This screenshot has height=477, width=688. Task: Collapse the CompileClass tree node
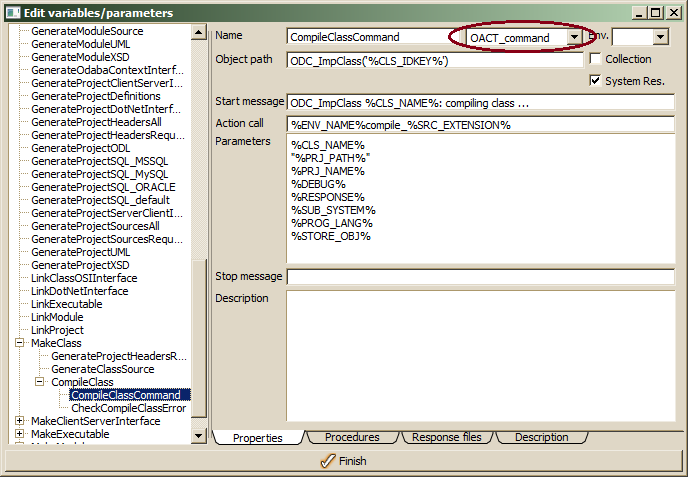pos(40,382)
